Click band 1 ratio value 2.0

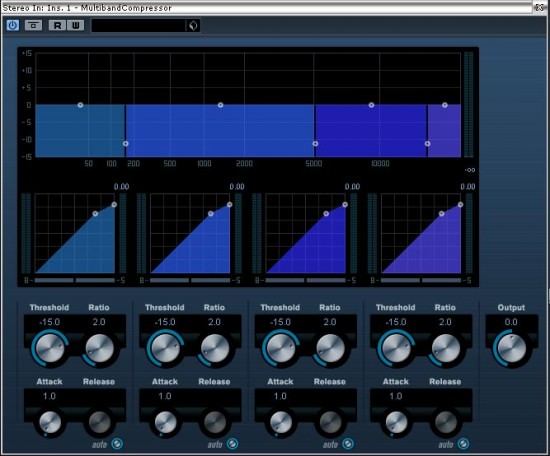(x=99, y=322)
